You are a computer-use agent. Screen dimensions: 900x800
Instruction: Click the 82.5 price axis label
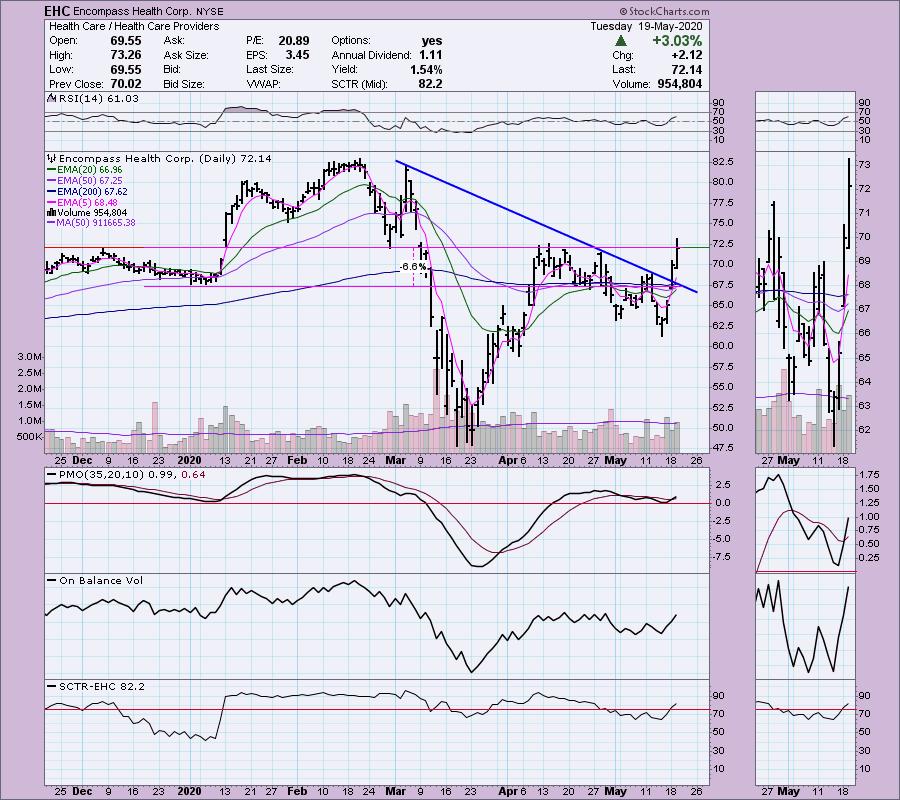tap(723, 162)
